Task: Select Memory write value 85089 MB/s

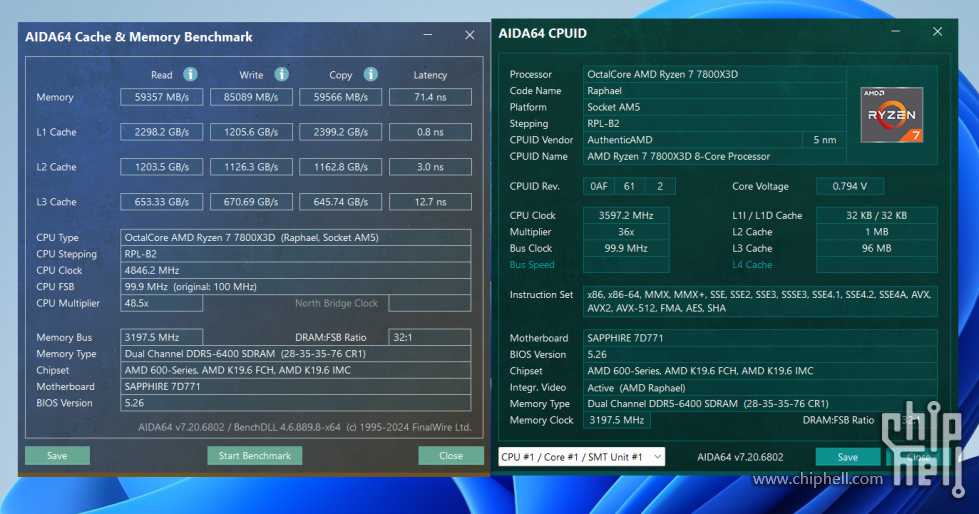Action: [251, 97]
